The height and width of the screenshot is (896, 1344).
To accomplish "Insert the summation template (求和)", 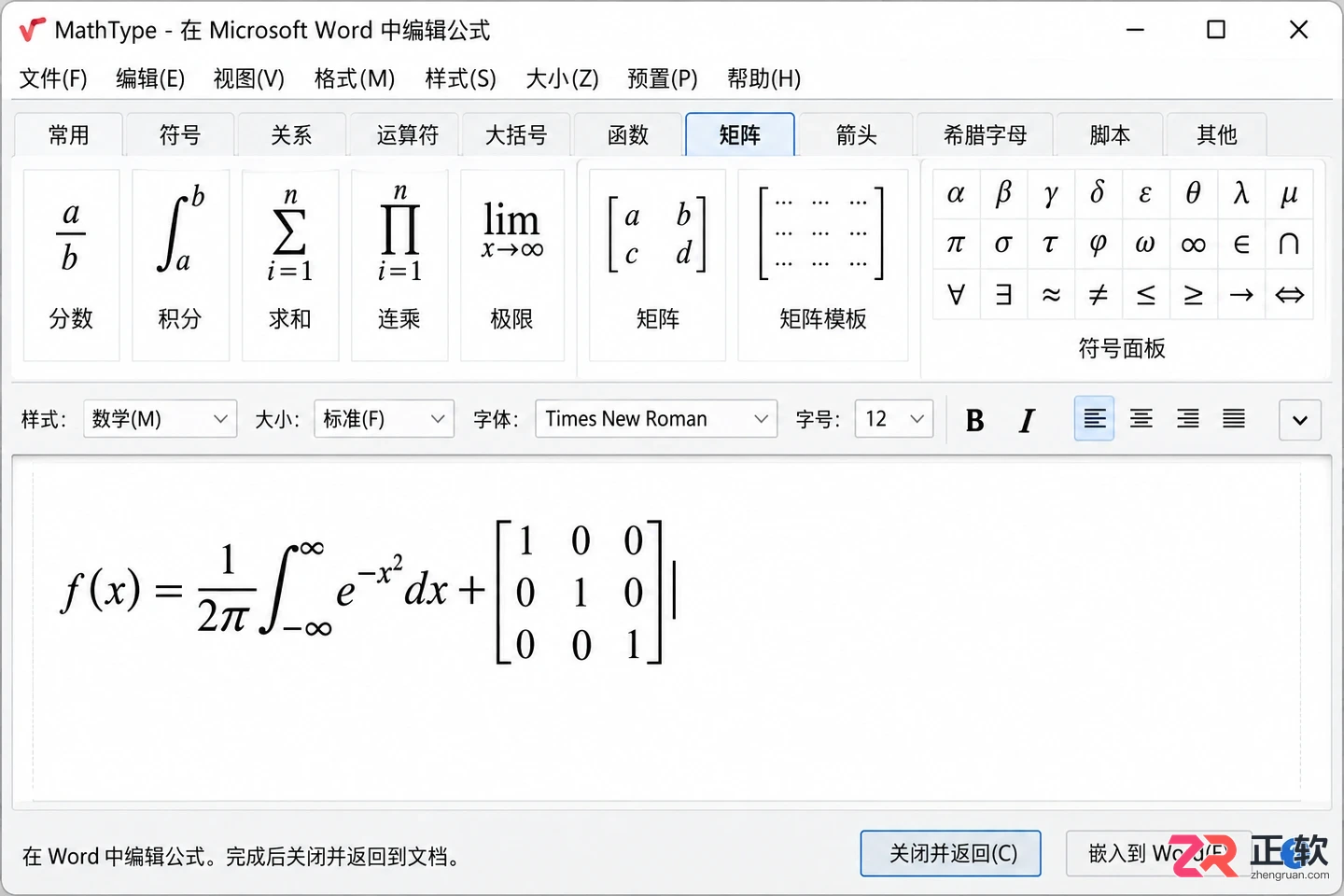I will 290,265.
